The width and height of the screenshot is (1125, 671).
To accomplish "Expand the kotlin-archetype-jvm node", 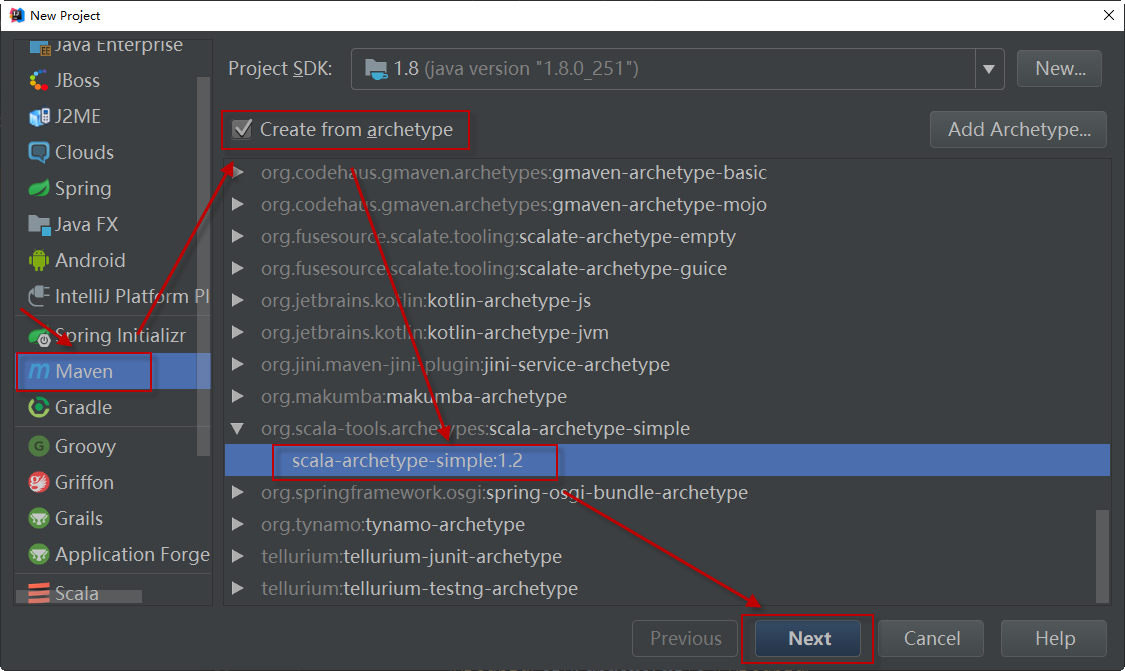I will pyautogui.click(x=237, y=333).
